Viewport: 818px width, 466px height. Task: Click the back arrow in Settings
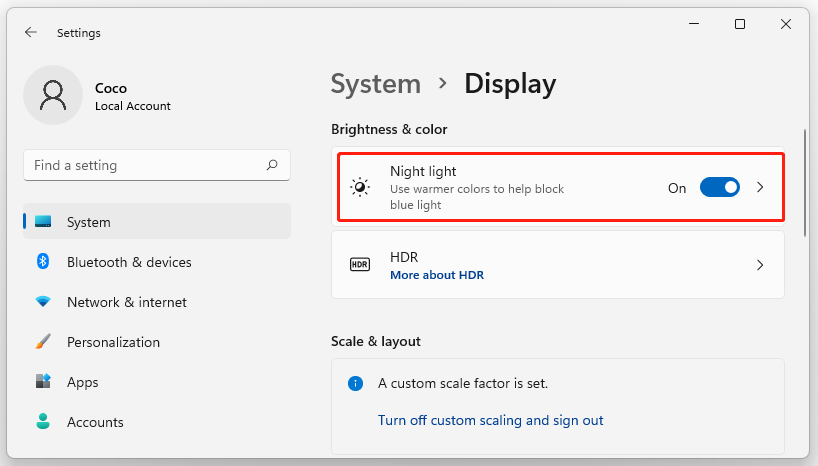(31, 32)
